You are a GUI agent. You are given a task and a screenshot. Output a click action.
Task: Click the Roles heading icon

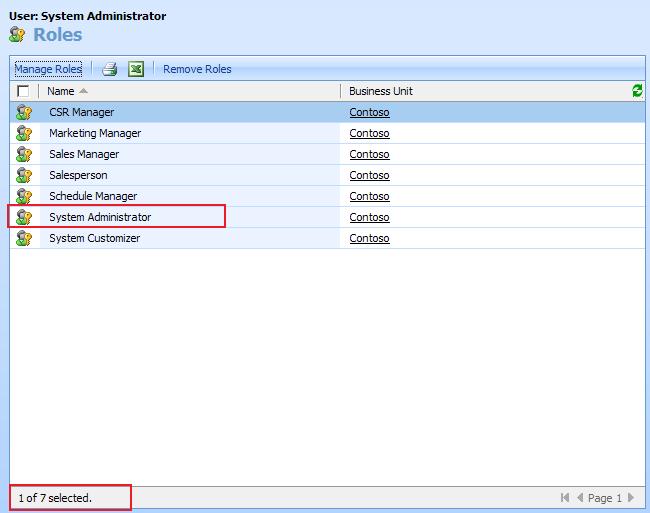[17, 34]
